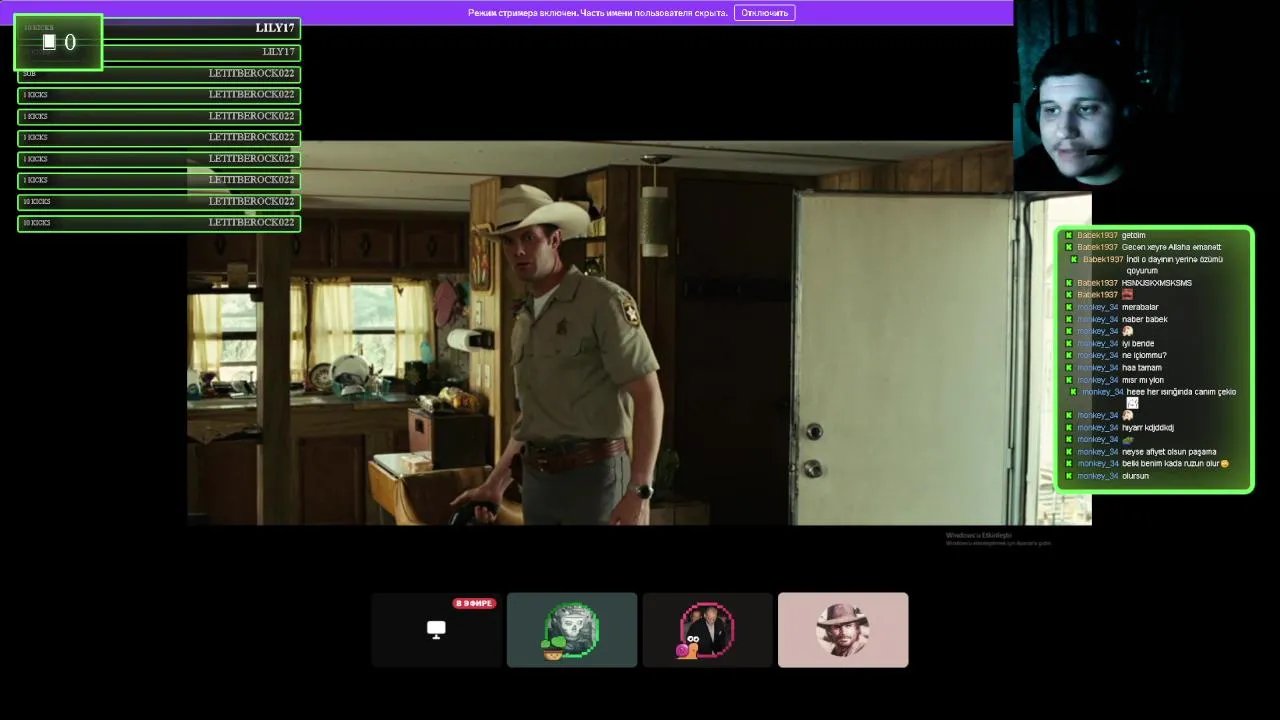Screen dimensions: 1280x720
Task: Click chat message 'naber babek'
Action: (x=1144, y=319)
